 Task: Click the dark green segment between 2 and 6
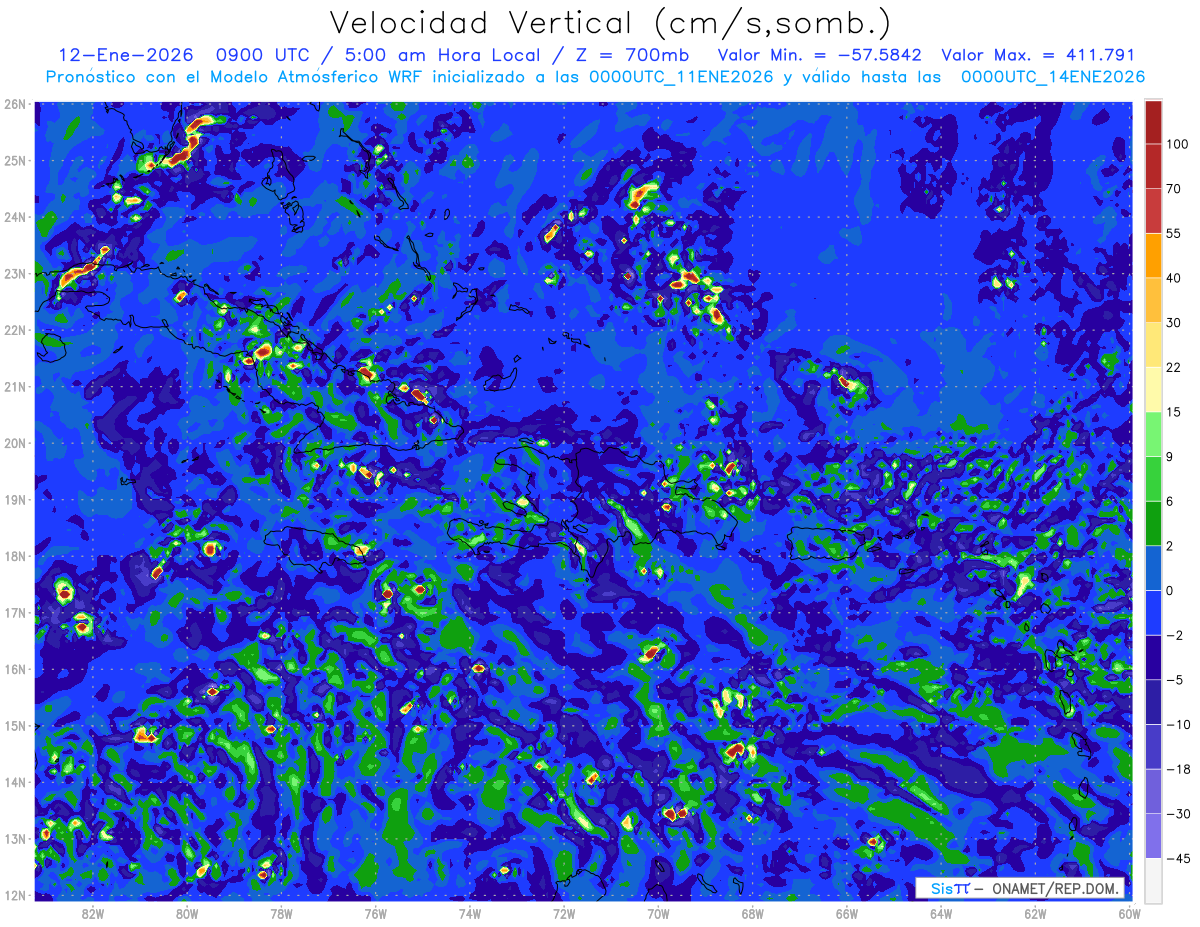pos(1153,523)
